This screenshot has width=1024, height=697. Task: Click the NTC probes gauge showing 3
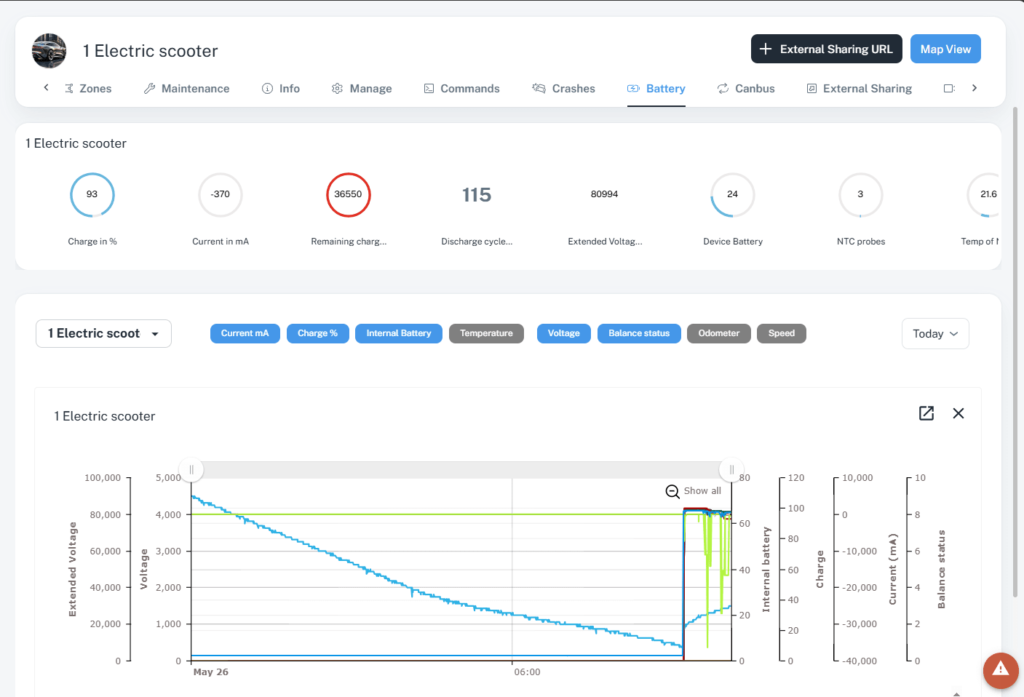(x=860, y=195)
